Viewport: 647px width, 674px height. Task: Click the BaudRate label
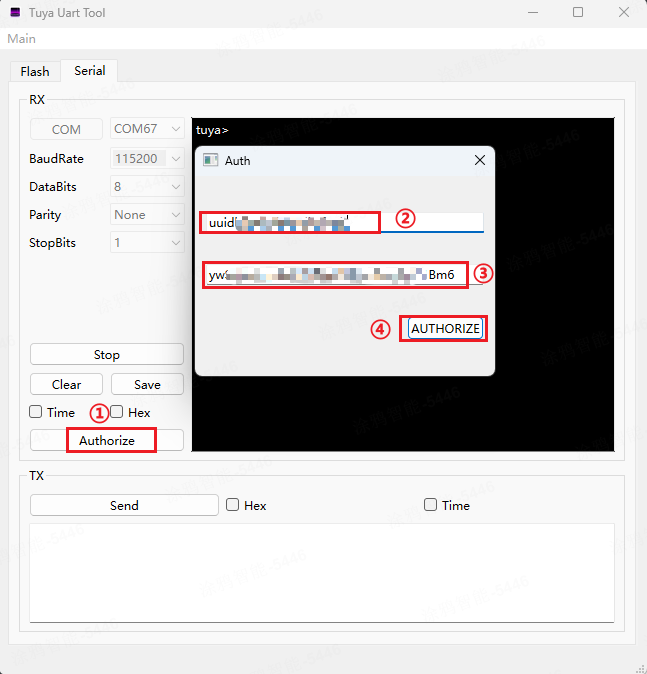coord(56,159)
